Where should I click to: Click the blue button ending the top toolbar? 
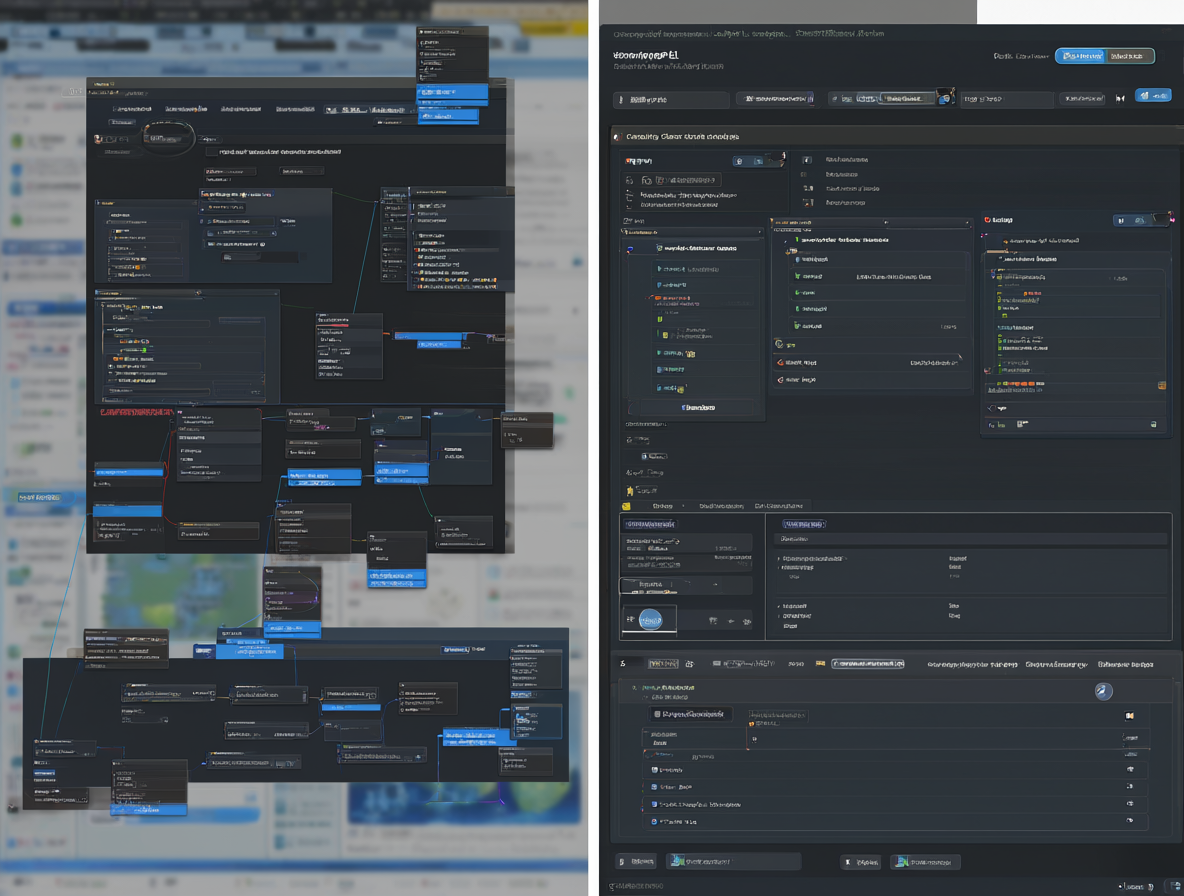[1153, 95]
